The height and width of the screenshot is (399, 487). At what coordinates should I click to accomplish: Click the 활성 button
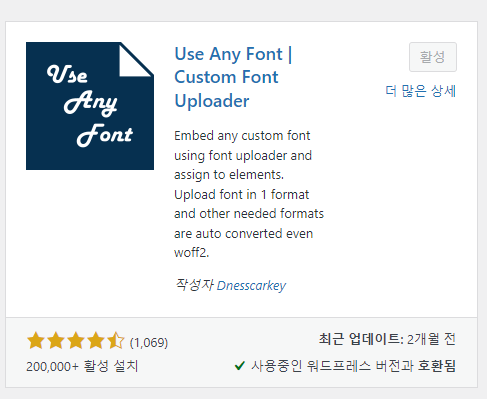[x=433, y=57]
